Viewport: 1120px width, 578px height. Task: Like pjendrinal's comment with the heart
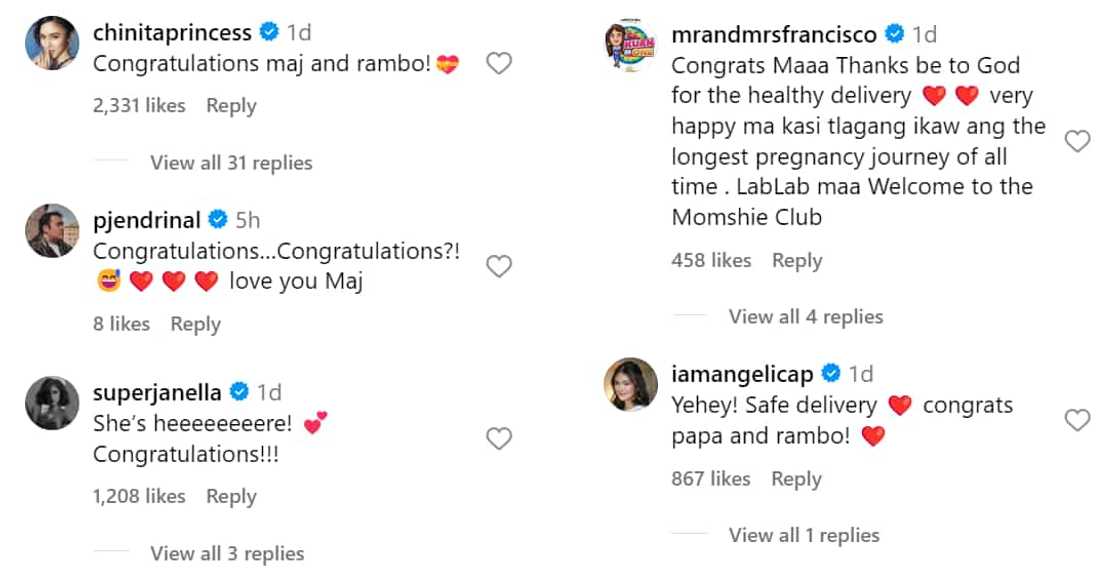coord(498,266)
